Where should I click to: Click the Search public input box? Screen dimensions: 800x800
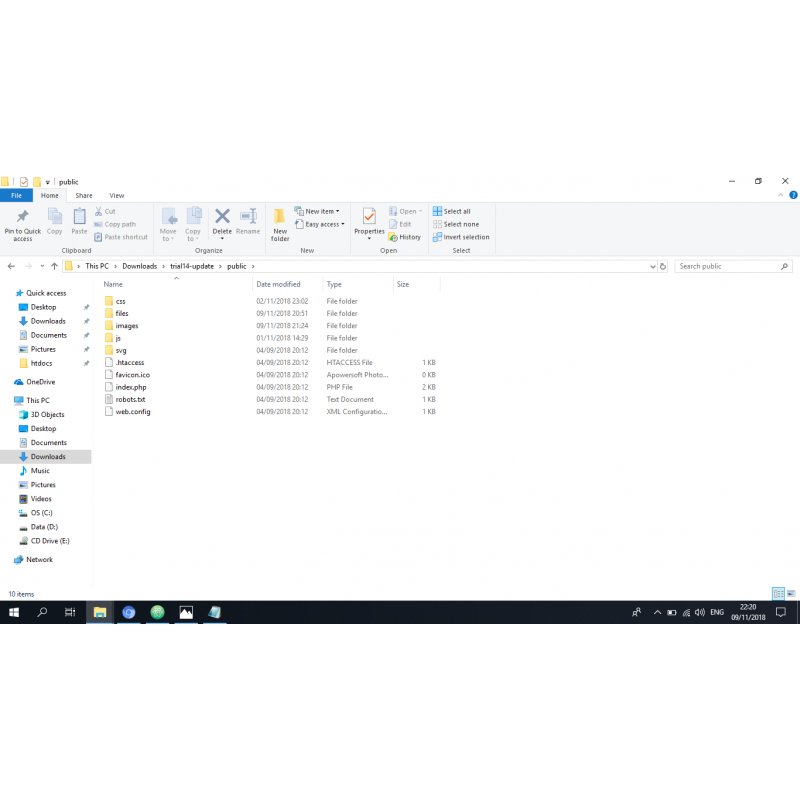[x=727, y=267]
